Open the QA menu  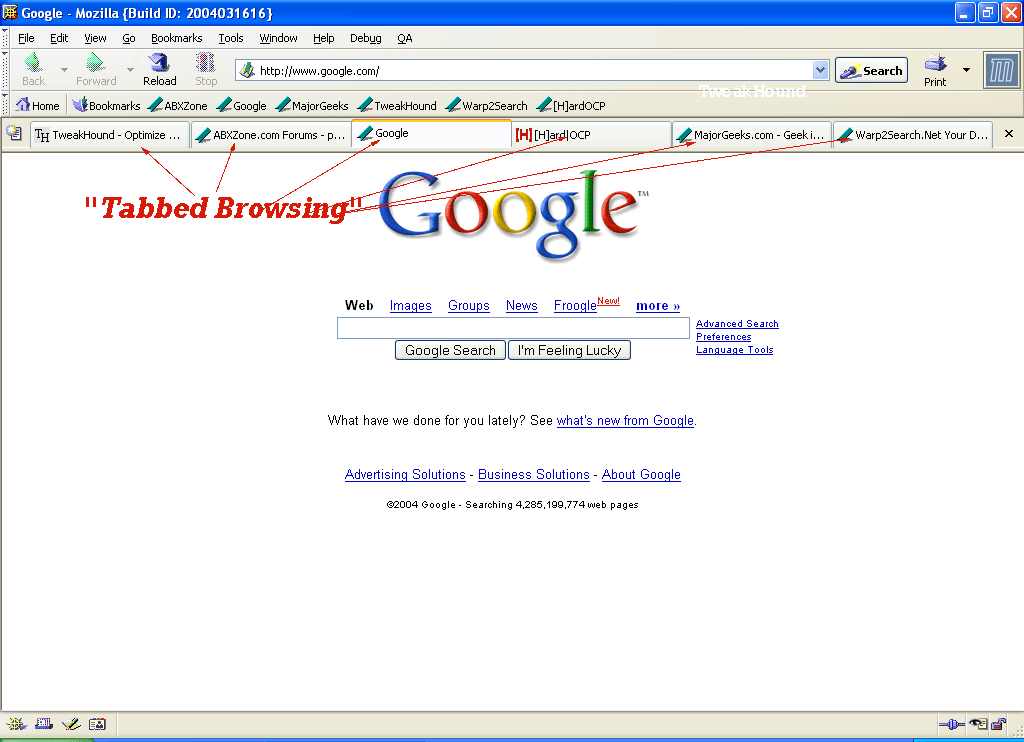click(x=405, y=38)
